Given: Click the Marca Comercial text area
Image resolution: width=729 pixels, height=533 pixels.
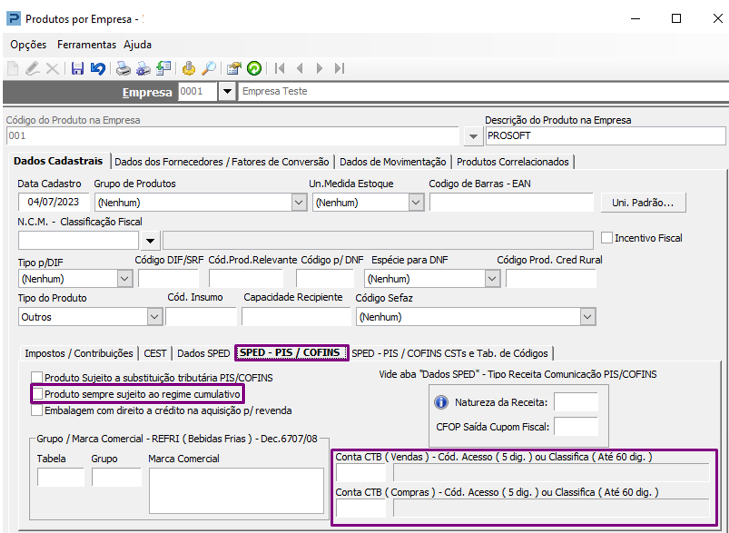Looking at the screenshot, I should click(236, 491).
